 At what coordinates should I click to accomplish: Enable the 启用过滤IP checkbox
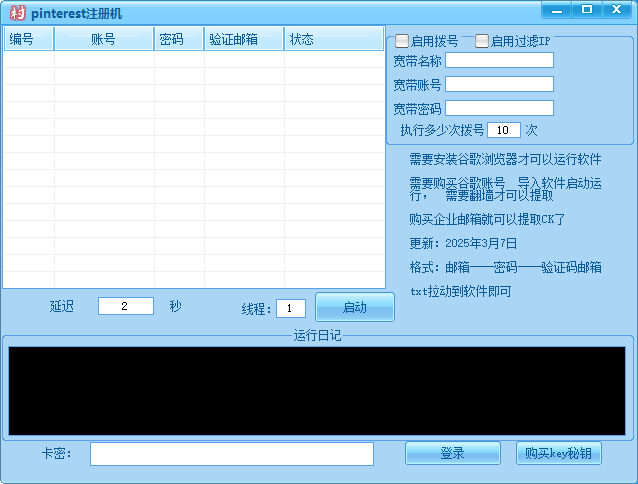[482, 41]
